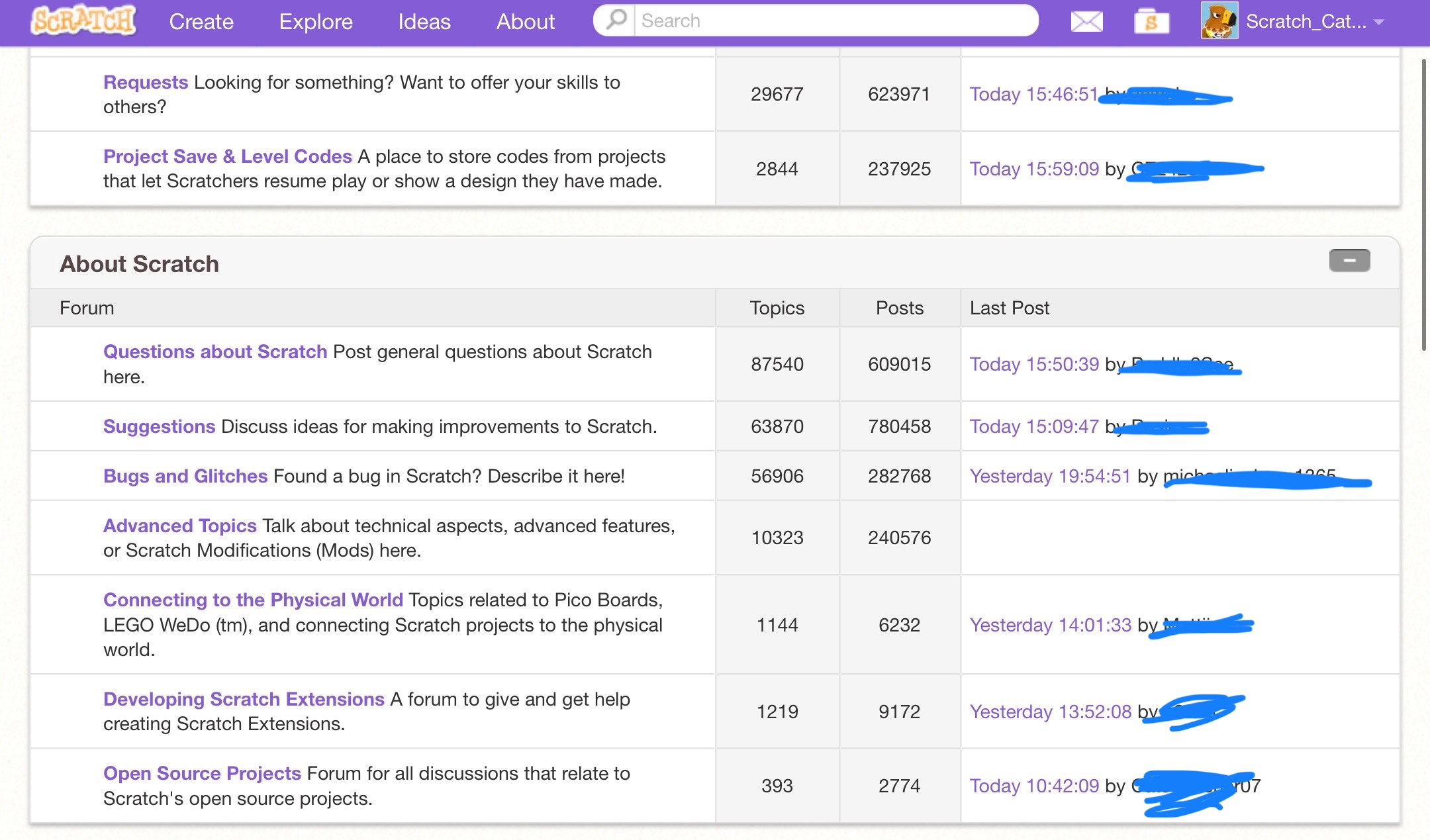The width and height of the screenshot is (1430, 840).
Task: Collapse the About Scratch section with the minus button
Action: (x=1351, y=260)
